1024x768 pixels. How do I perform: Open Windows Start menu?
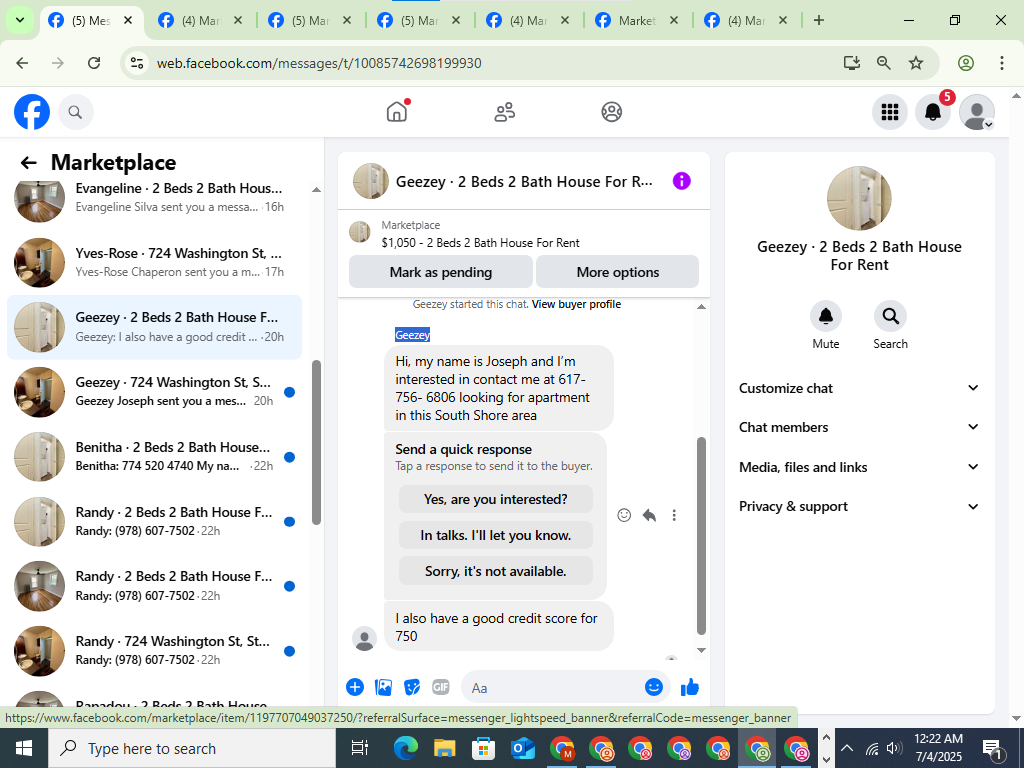click(24, 748)
